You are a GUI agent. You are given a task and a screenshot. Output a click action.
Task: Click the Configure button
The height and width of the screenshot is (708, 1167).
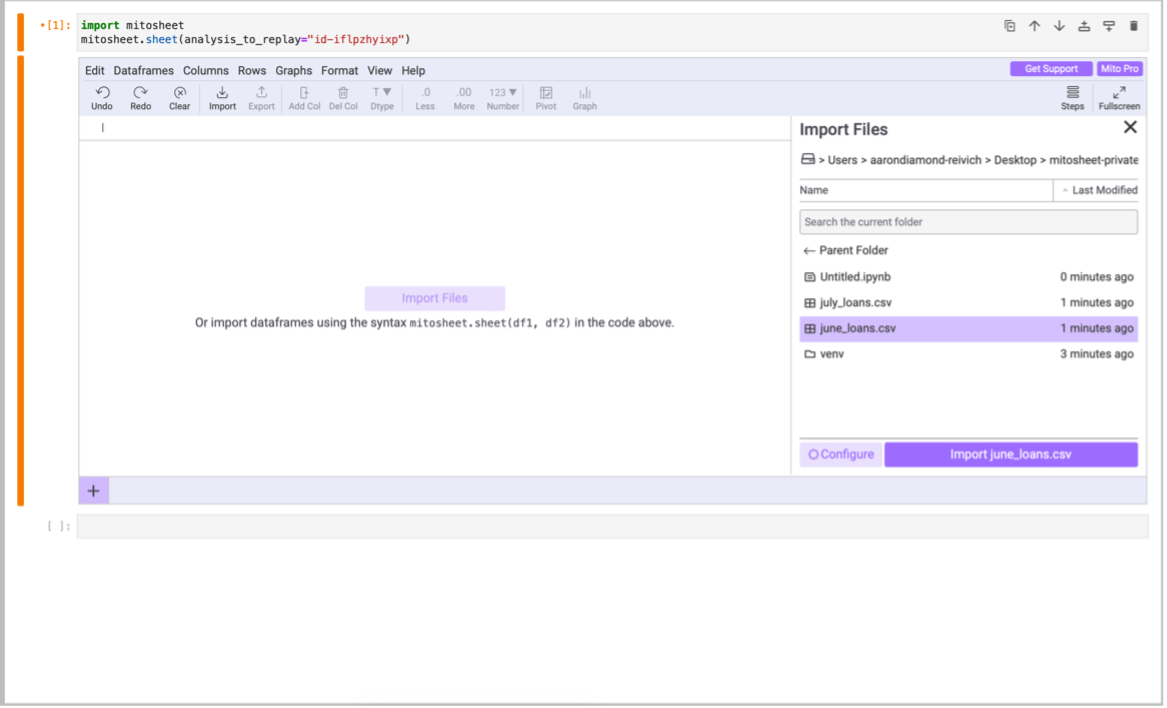tap(841, 454)
